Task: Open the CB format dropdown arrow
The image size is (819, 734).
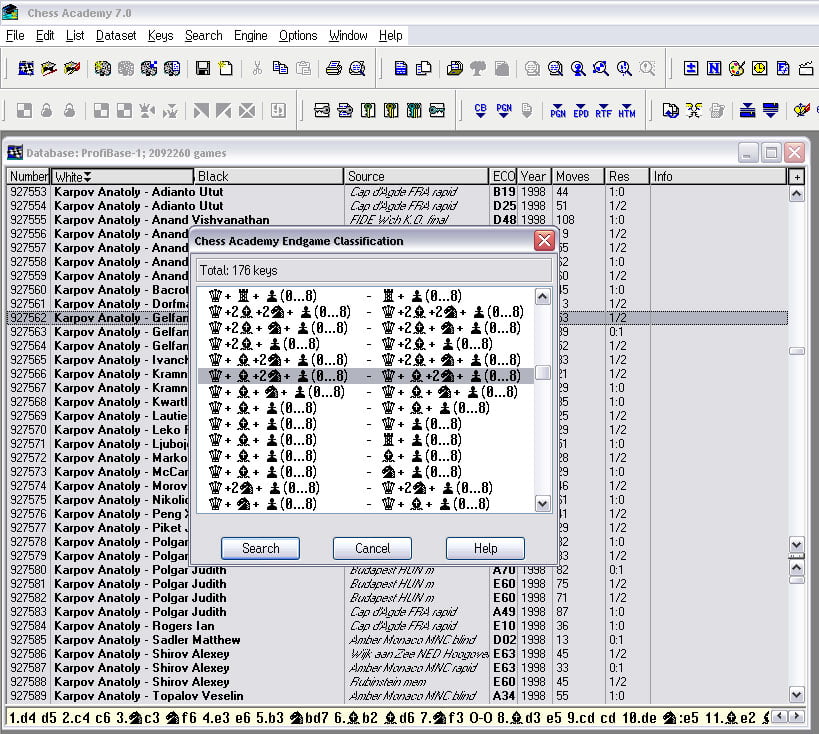Action: click(x=481, y=117)
